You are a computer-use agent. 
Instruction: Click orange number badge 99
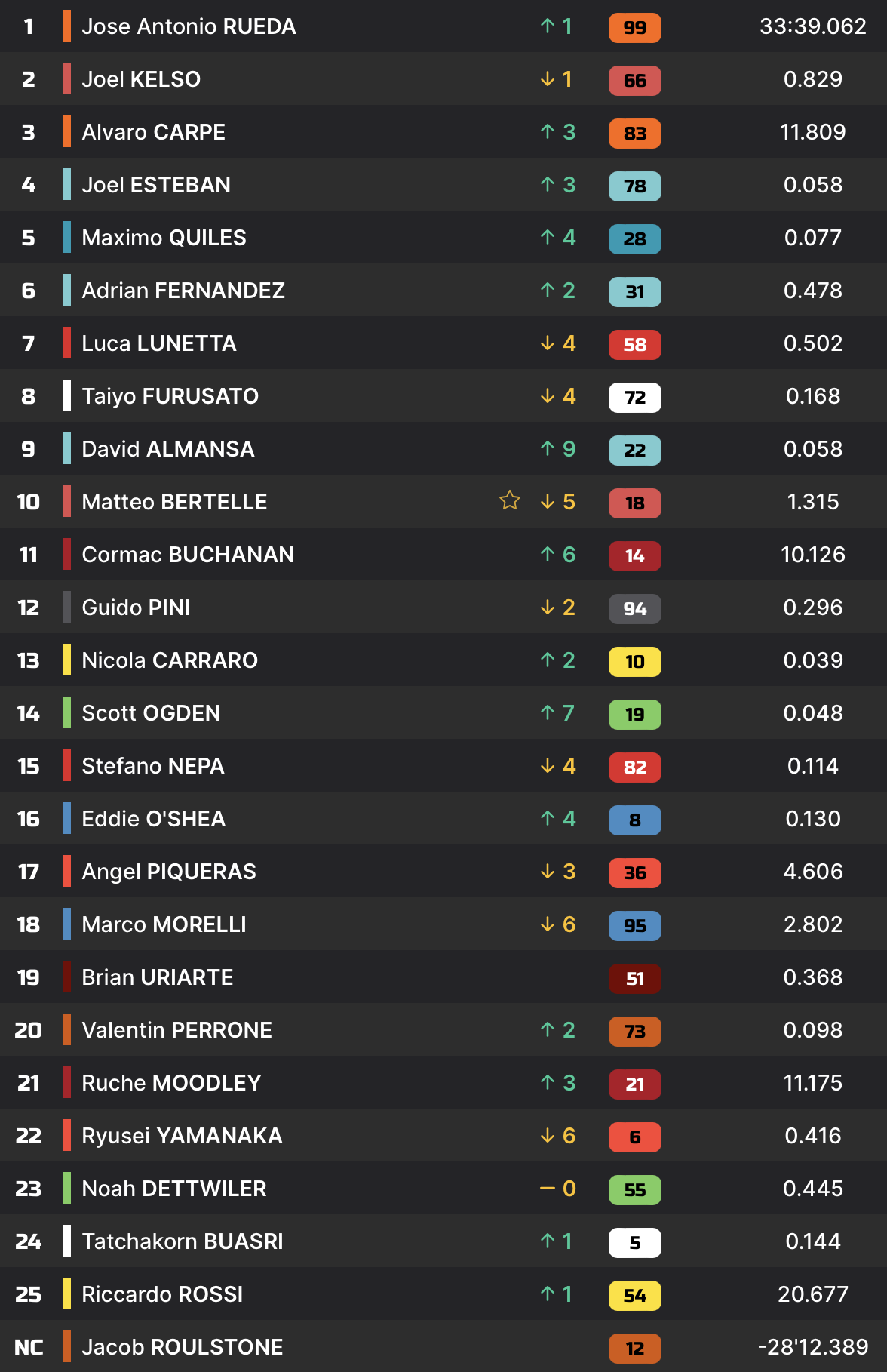(634, 28)
